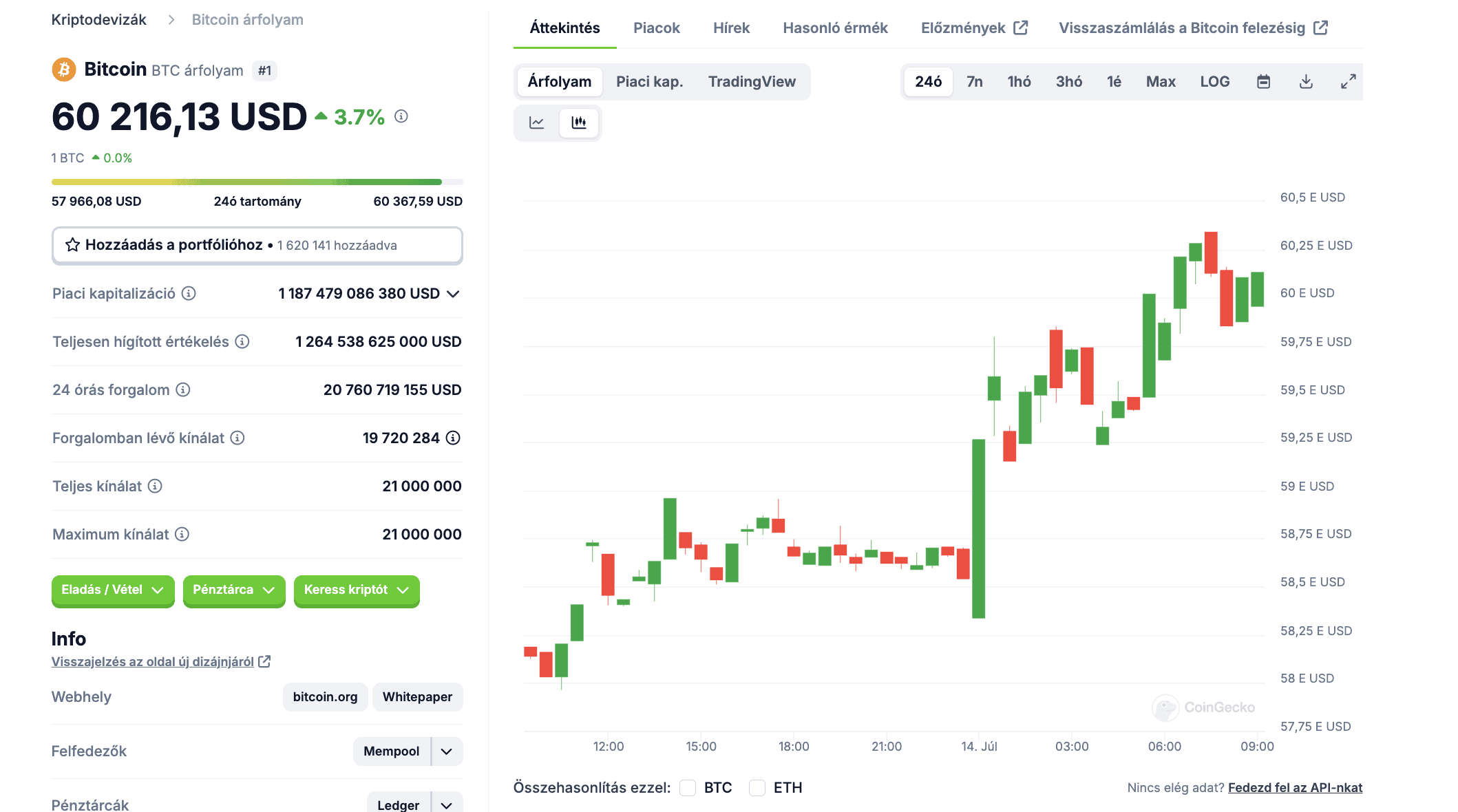Open Visszaszámlálás a Bitcoin felezésig tab
1458x812 pixels.
click(x=1193, y=28)
